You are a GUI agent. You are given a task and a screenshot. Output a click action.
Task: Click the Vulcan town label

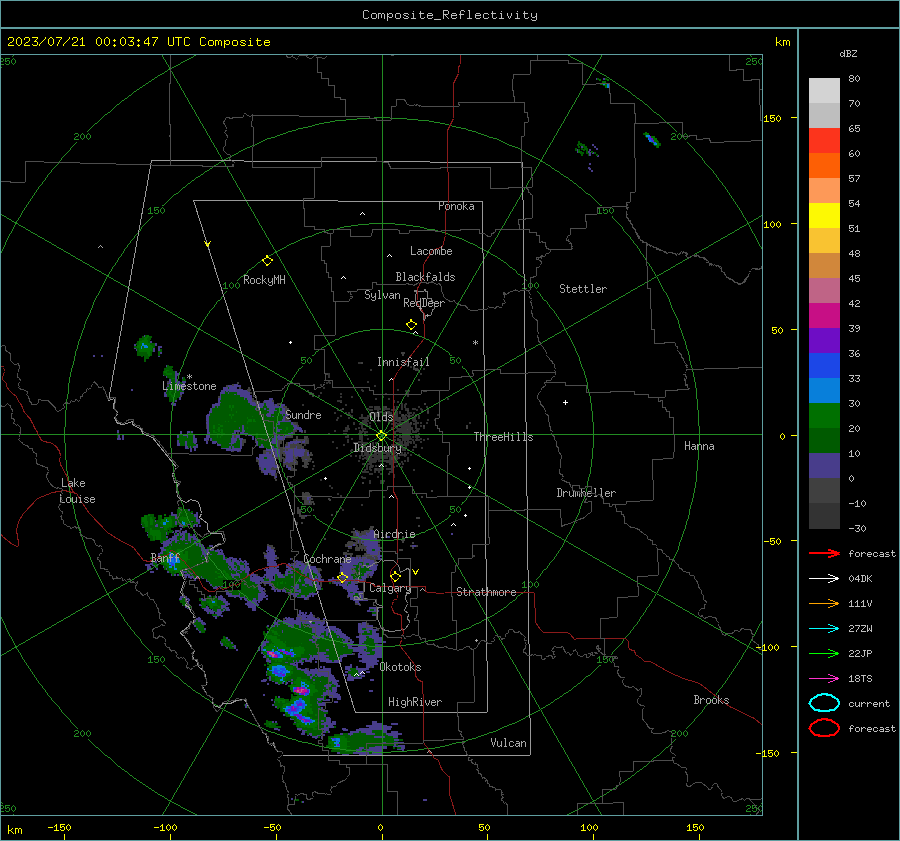coord(508,743)
